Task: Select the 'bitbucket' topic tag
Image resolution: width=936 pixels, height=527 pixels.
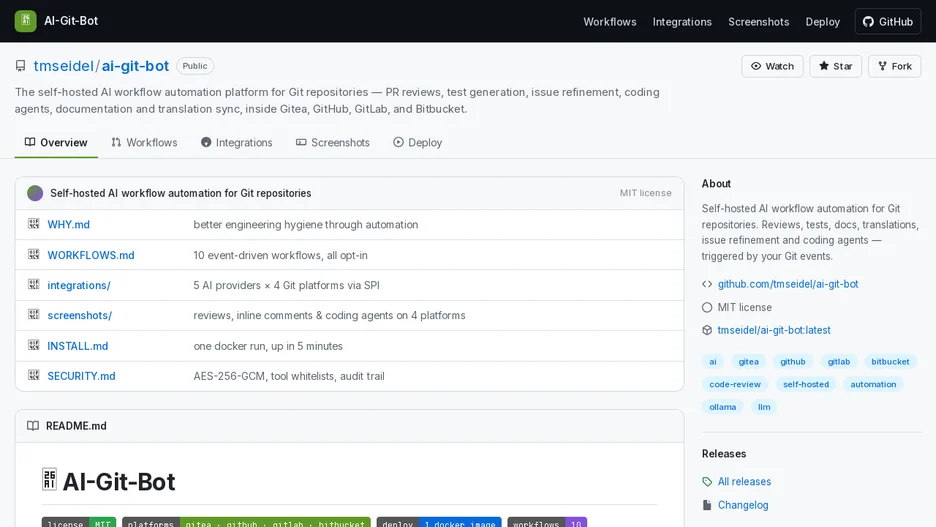Action: [x=890, y=362]
